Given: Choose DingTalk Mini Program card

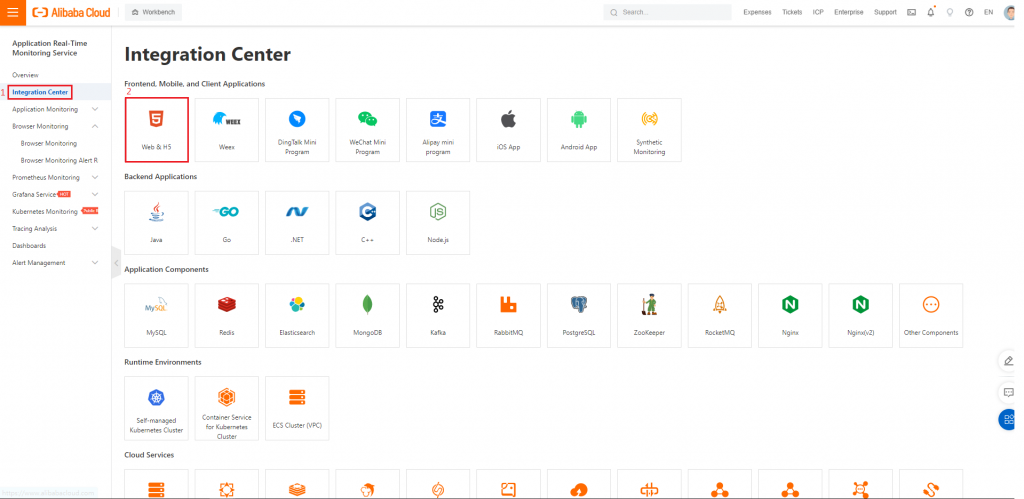Looking at the screenshot, I should tap(297, 130).
